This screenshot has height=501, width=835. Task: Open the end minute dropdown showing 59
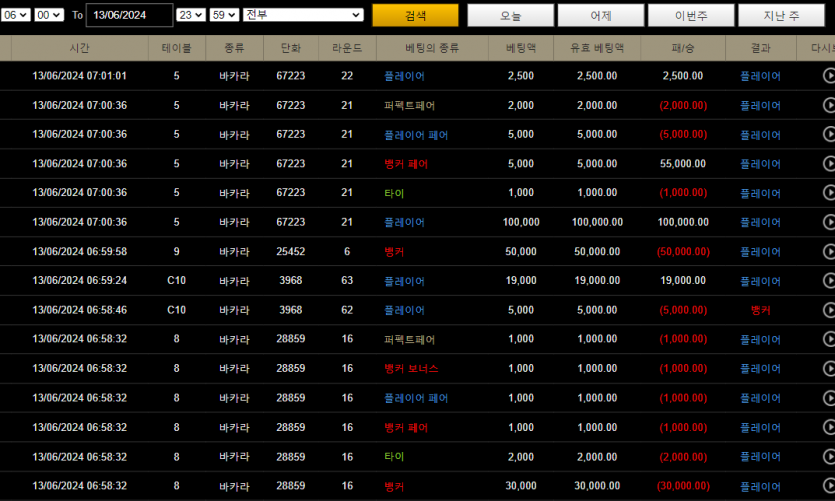click(x=224, y=15)
